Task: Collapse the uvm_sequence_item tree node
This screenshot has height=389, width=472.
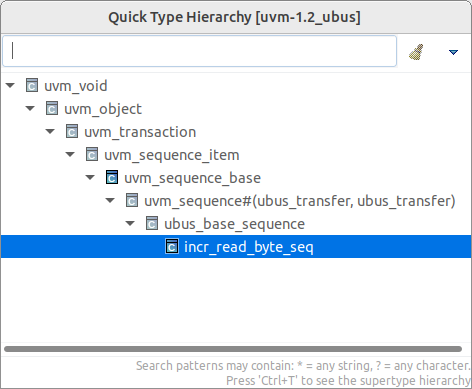Action: (70, 155)
